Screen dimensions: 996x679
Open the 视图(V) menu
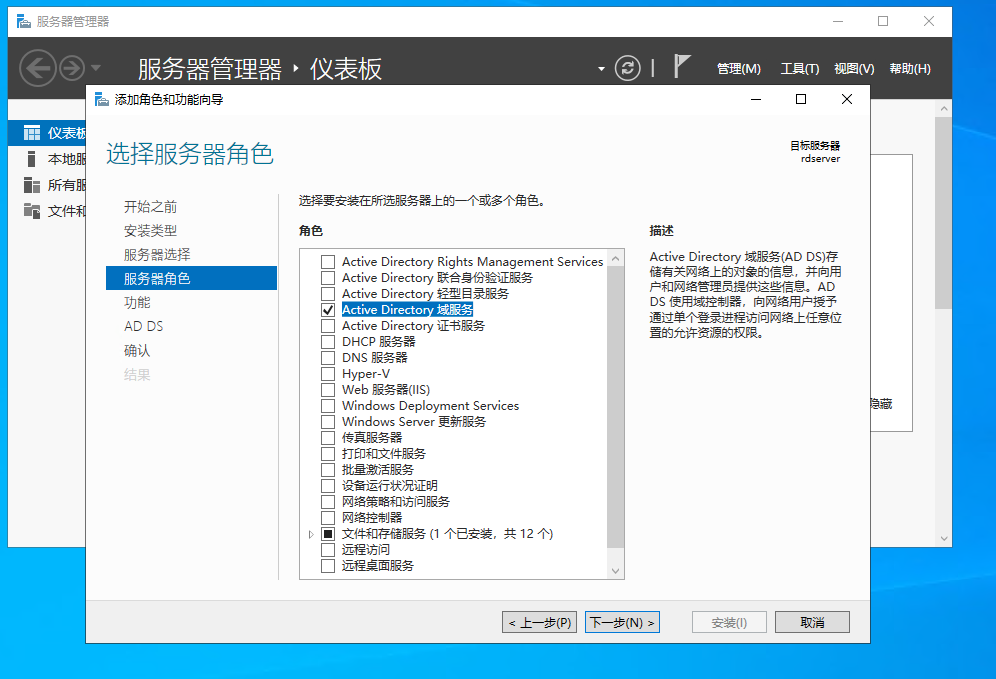pos(854,69)
